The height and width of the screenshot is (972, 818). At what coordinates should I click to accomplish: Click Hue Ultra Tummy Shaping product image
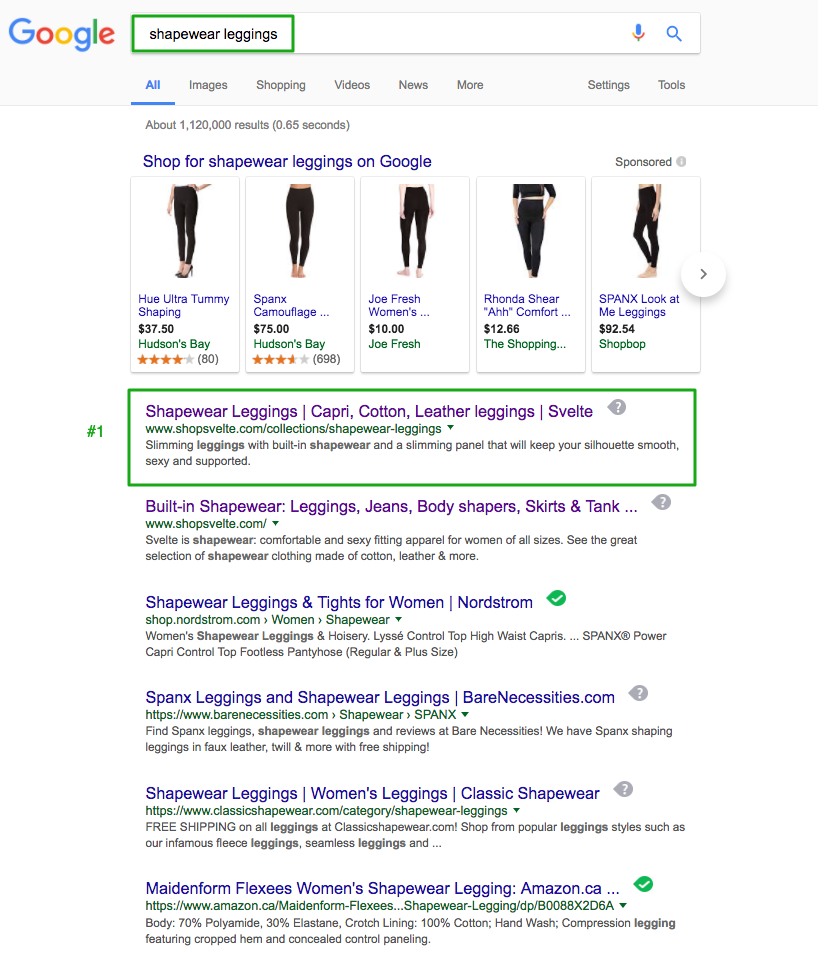[185, 231]
